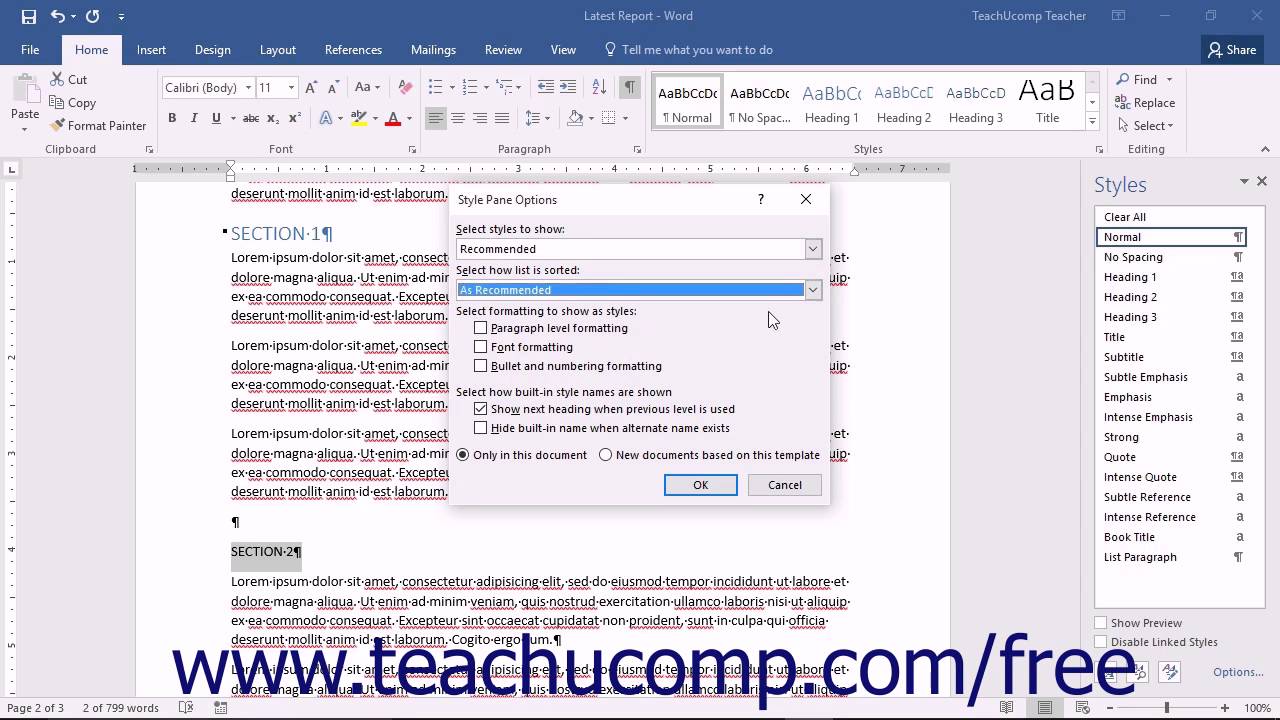Click Clear All in Styles pane
This screenshot has width=1280, height=720.
pos(1125,217)
